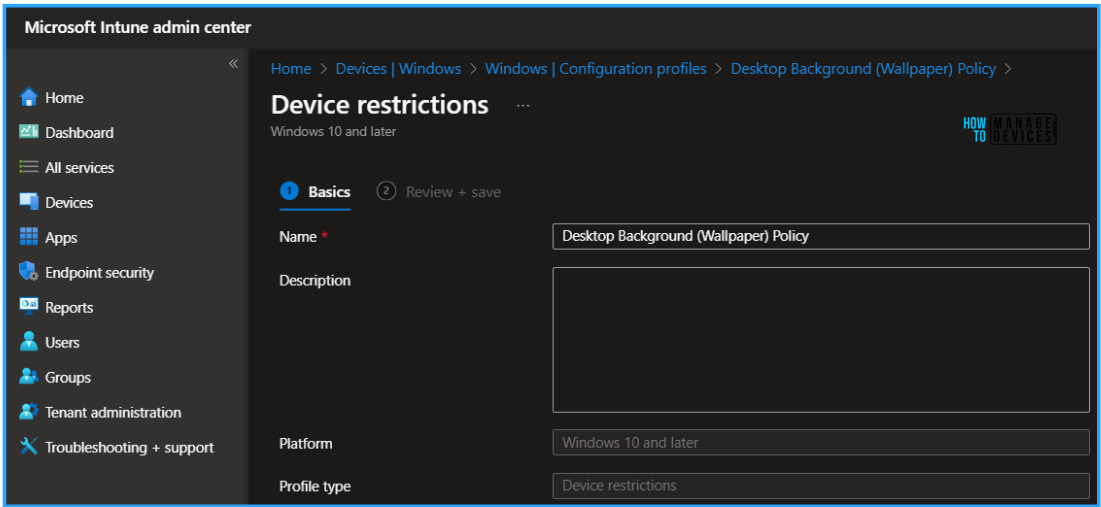Click the Description field label
The image size is (1101, 507).
point(315,281)
